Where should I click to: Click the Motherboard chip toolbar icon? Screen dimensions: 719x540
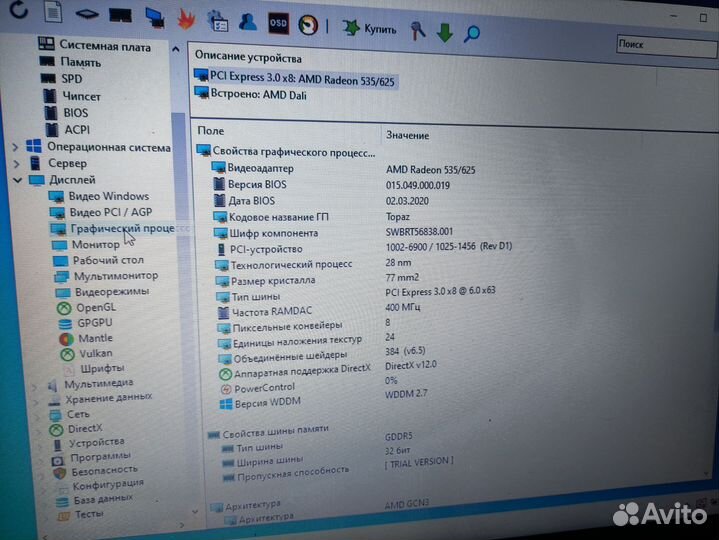pos(87,14)
